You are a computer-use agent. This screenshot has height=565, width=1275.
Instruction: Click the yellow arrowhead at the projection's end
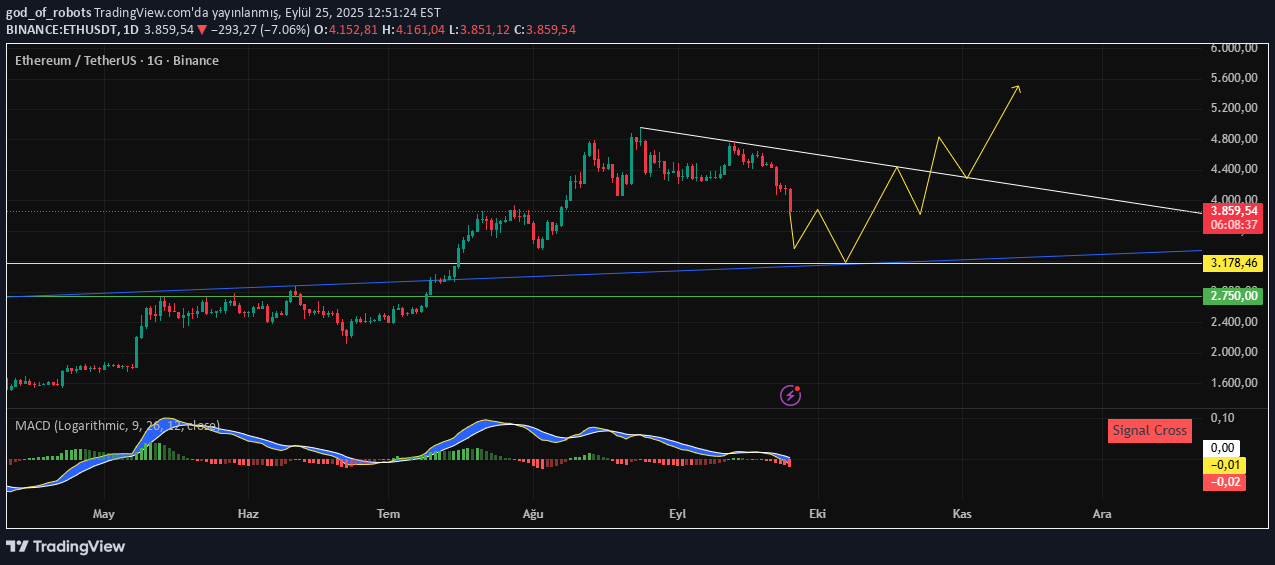click(x=1017, y=89)
